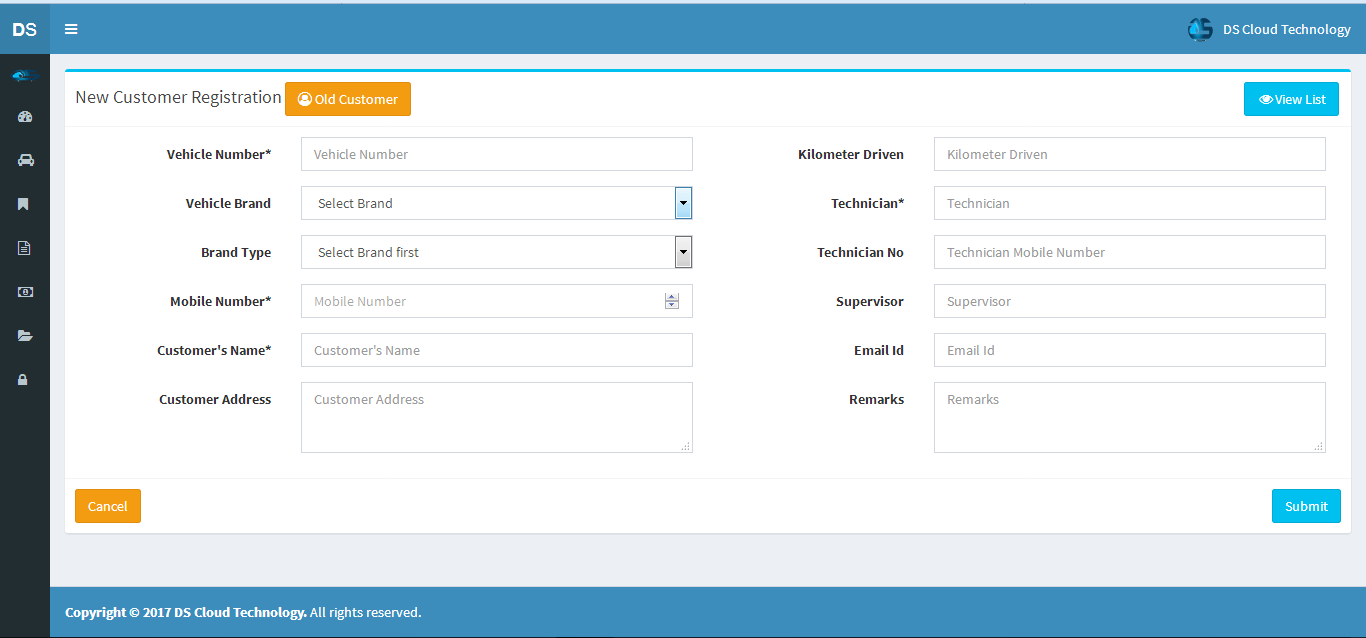
Task: Toggle the sidebar with the hamburger icon
Action: tap(70, 29)
